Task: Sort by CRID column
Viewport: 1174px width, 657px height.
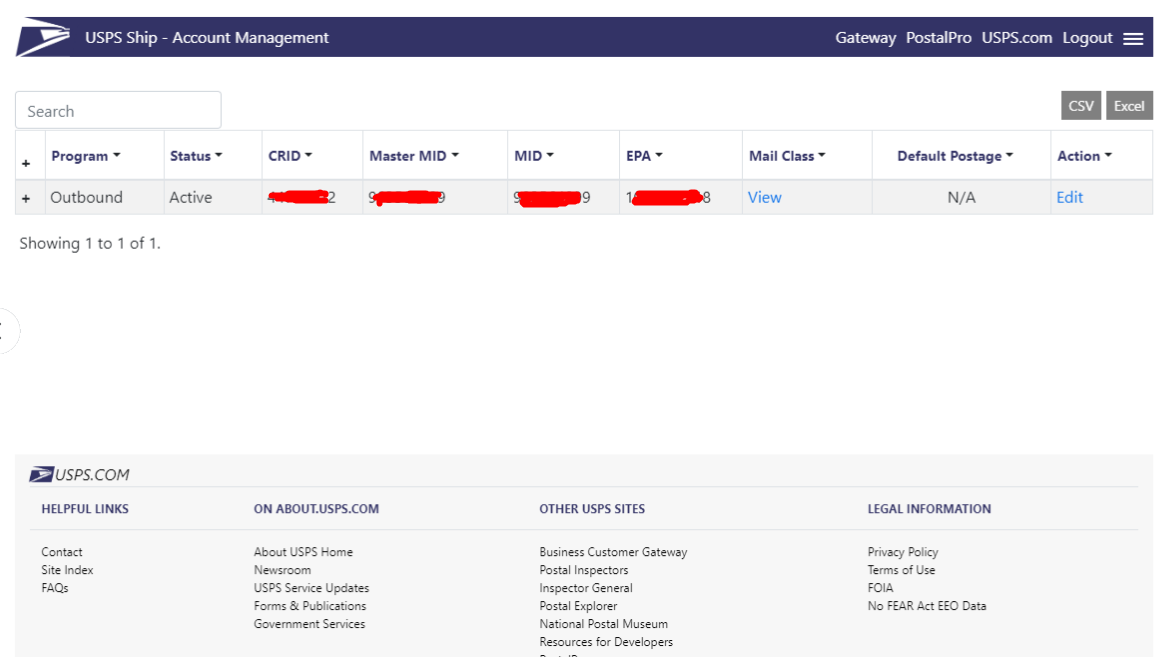Action: (290, 156)
